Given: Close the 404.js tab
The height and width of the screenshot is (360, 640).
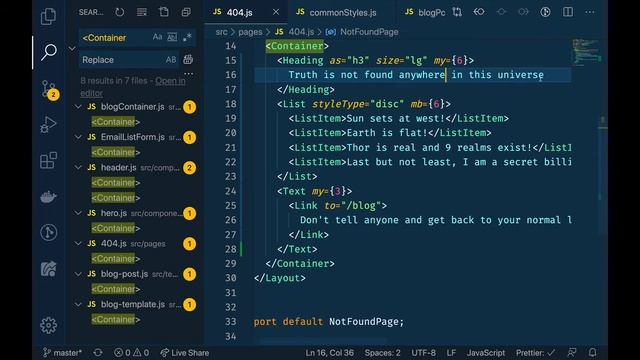Looking at the screenshot, I should (x=276, y=12).
